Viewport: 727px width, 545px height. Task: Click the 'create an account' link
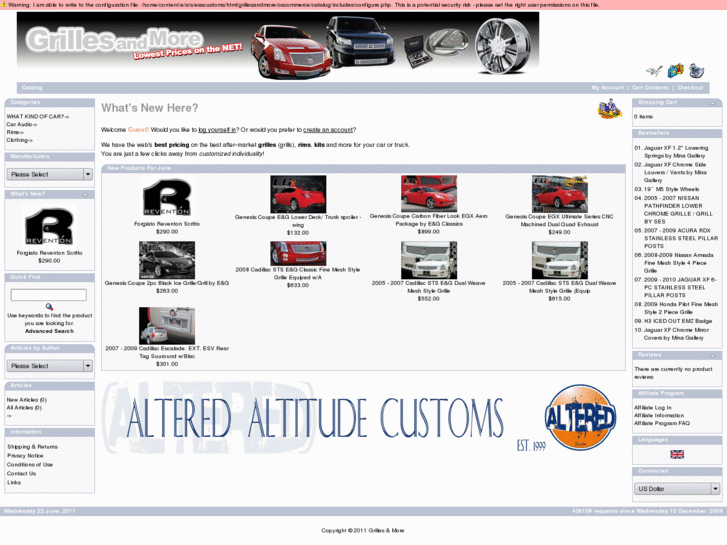coord(328,130)
